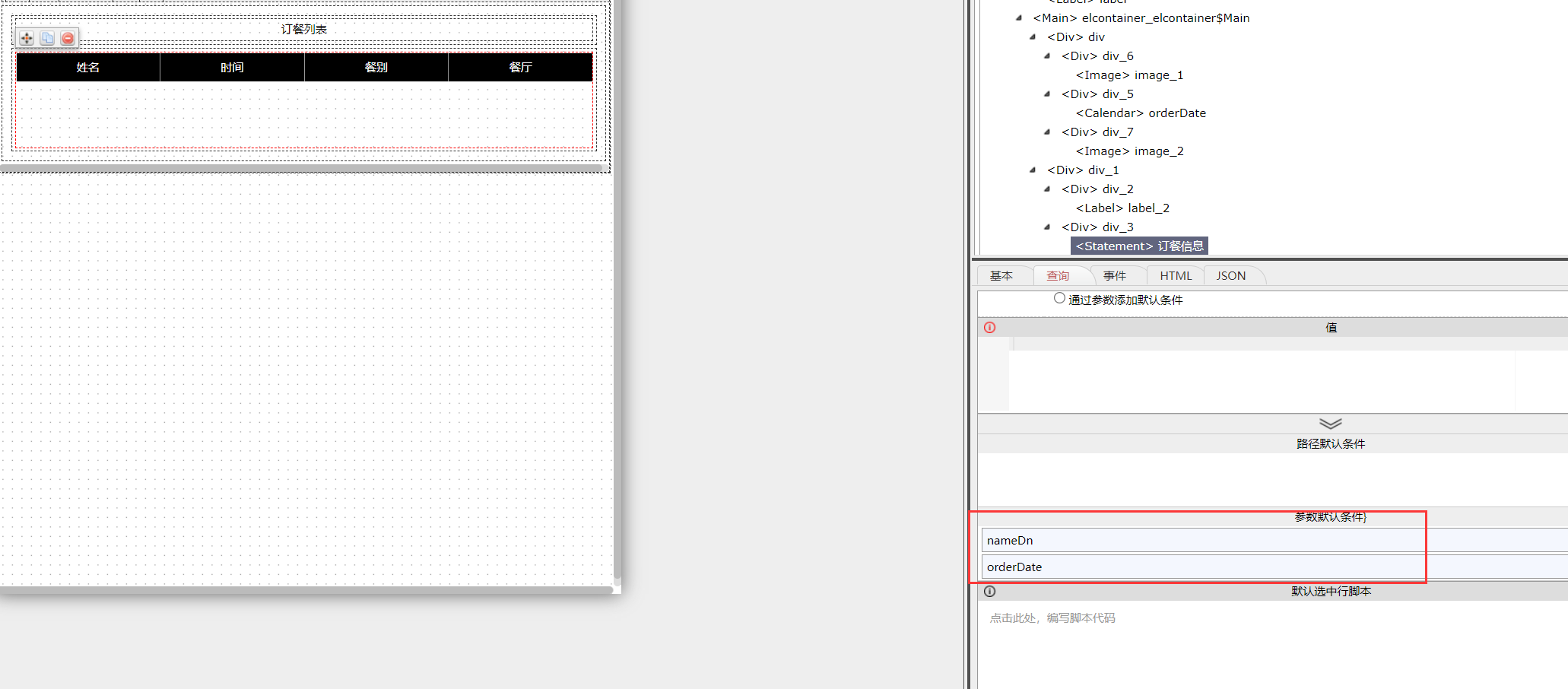Select the Div div_2 tree item
Screen dimensions: 1568x689
tap(1097, 189)
